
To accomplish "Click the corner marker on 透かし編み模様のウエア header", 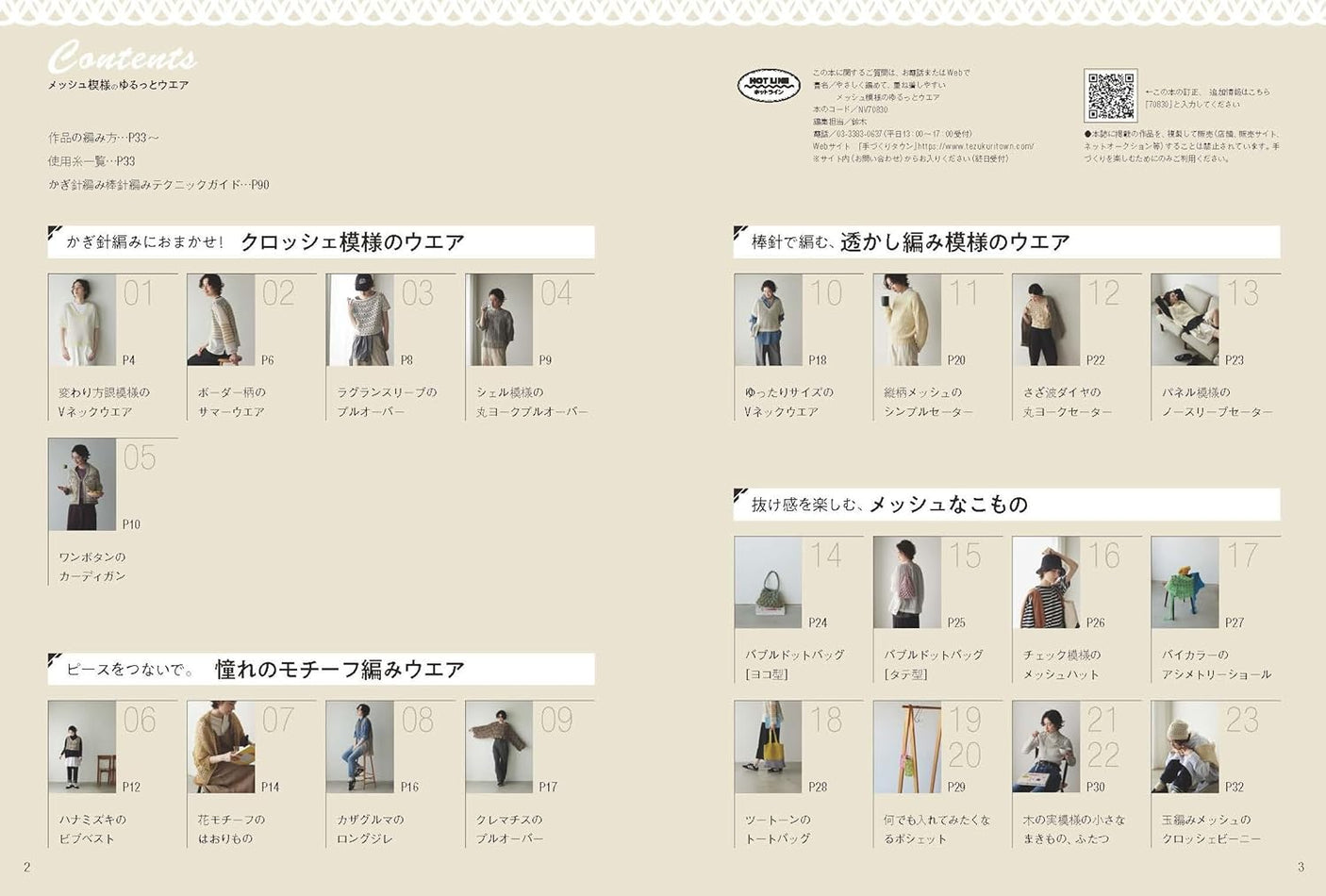I will coord(739,234).
